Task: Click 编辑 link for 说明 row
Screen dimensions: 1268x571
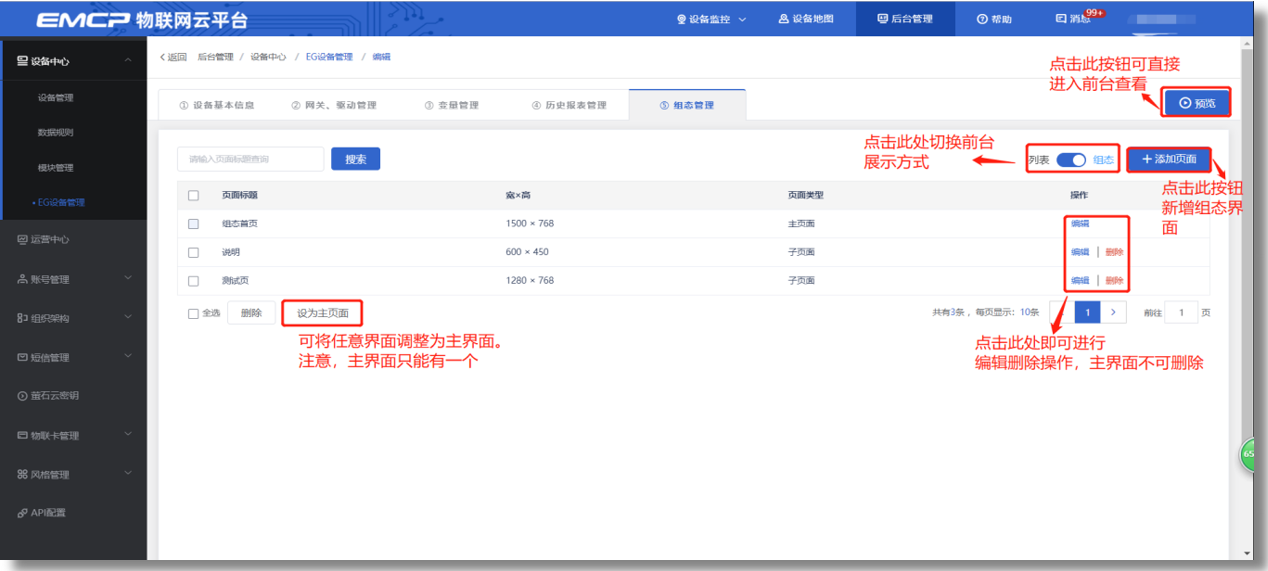Action: coord(1080,252)
